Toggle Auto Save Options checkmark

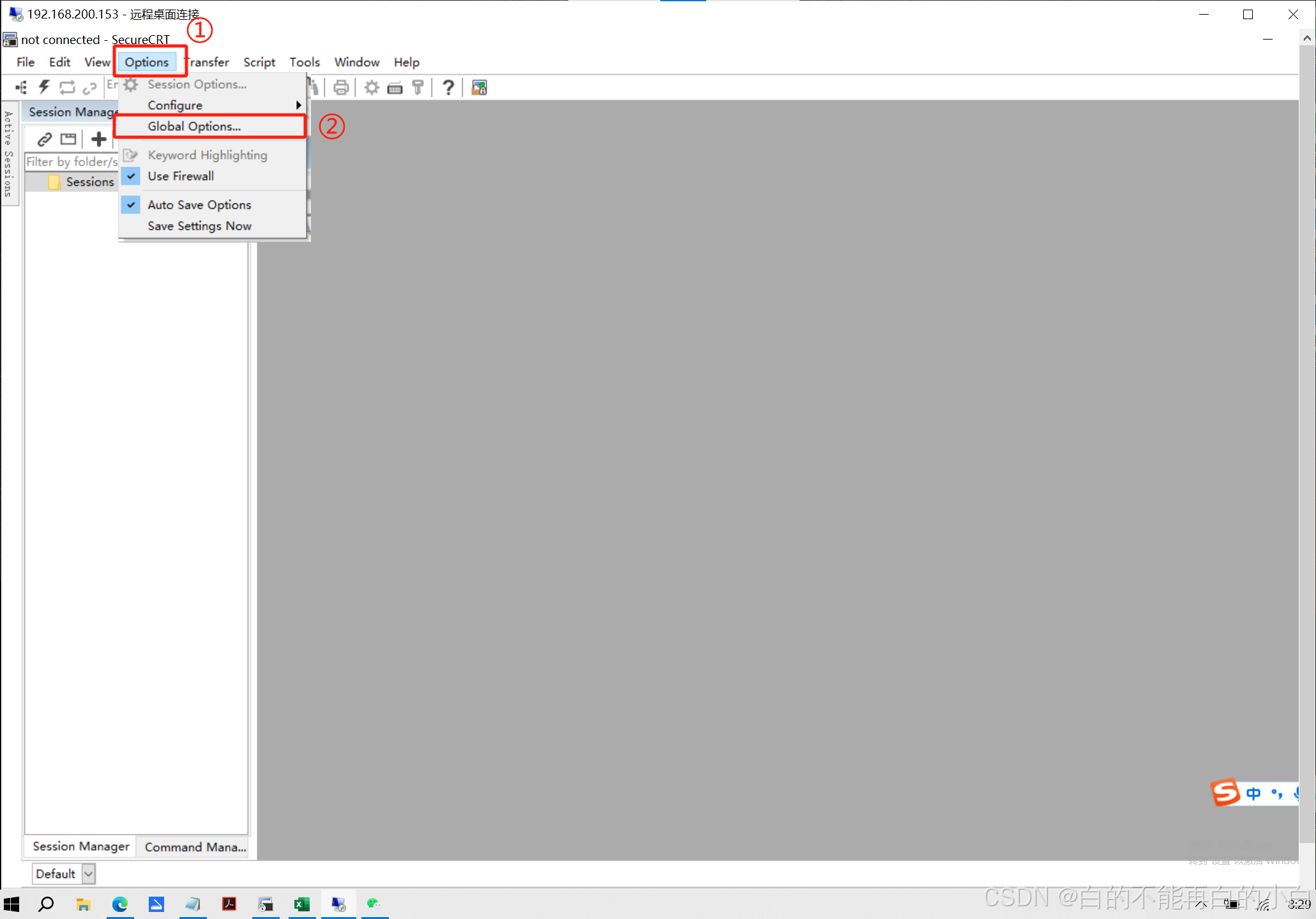[199, 205]
